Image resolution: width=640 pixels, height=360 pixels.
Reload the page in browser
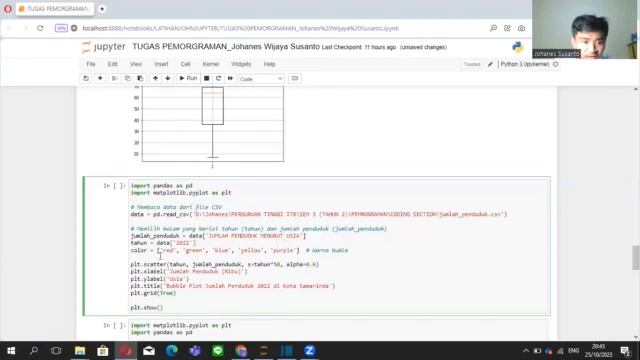[x=40, y=28]
